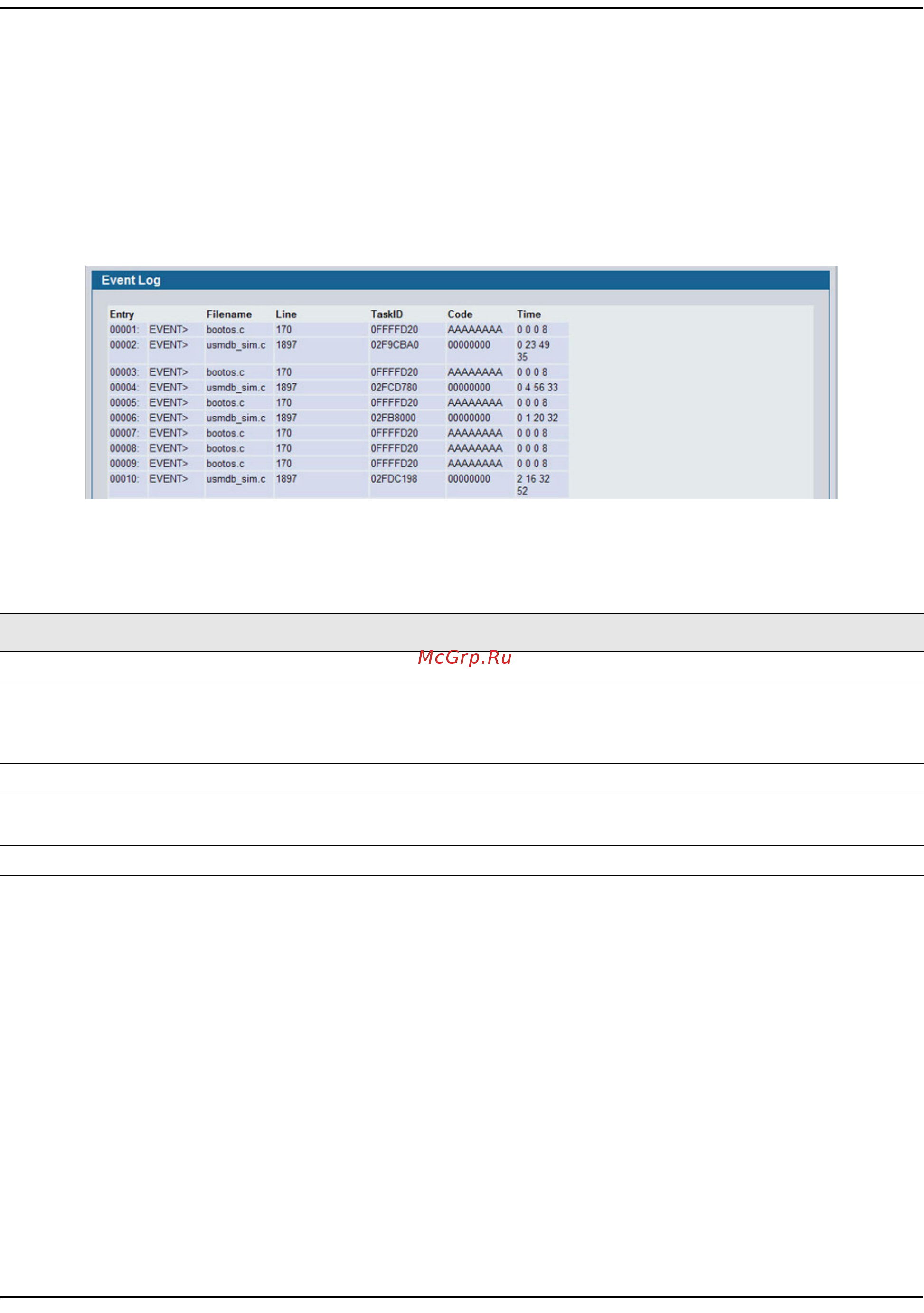Click usmdb_sim.c filename in entry 00002
Viewport: 924px width, 1313px height.
point(236,345)
